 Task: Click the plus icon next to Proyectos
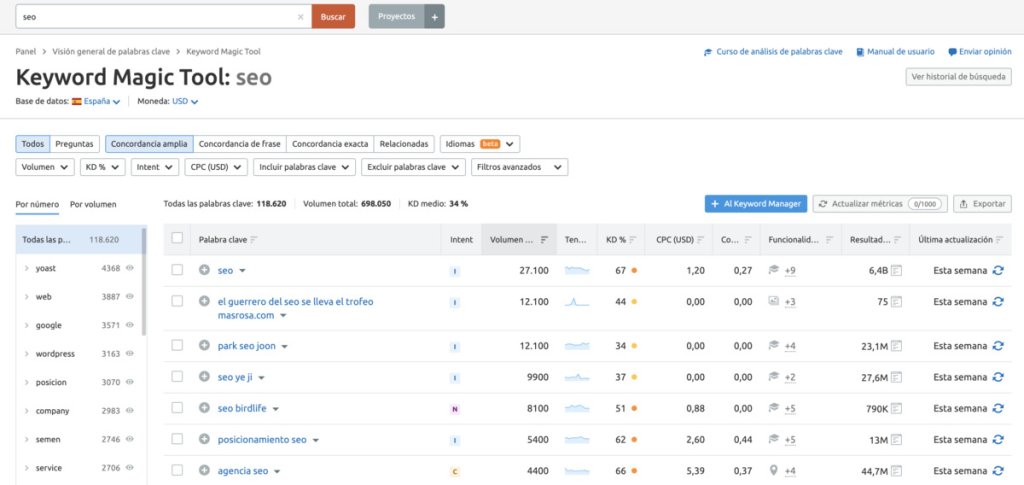(435, 17)
